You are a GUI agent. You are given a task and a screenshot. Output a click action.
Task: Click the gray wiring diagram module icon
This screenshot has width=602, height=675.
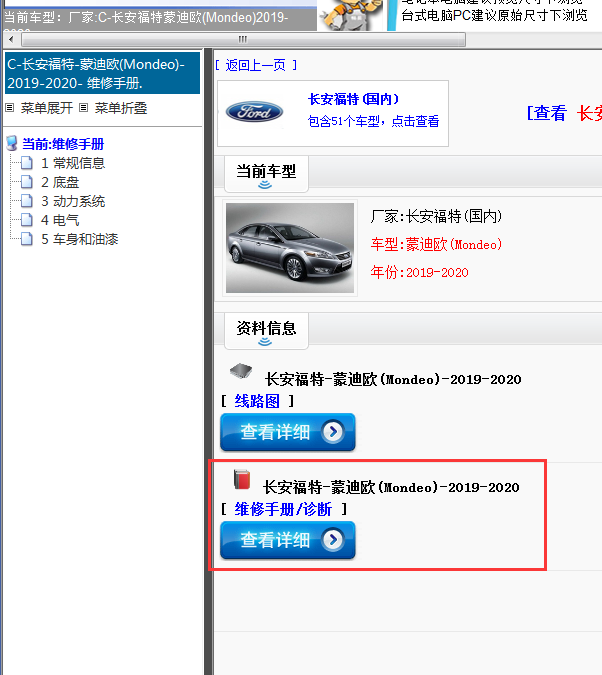click(241, 371)
